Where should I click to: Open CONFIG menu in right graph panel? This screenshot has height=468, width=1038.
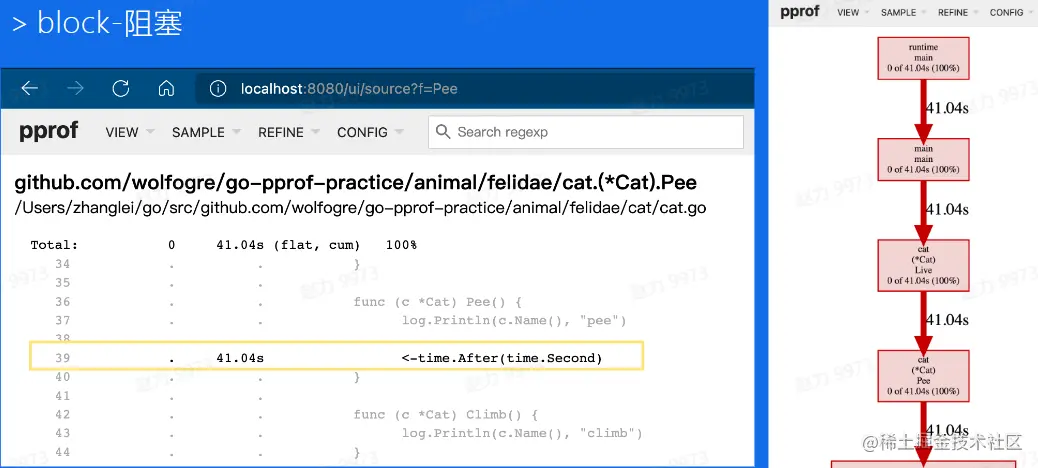tap(1011, 13)
